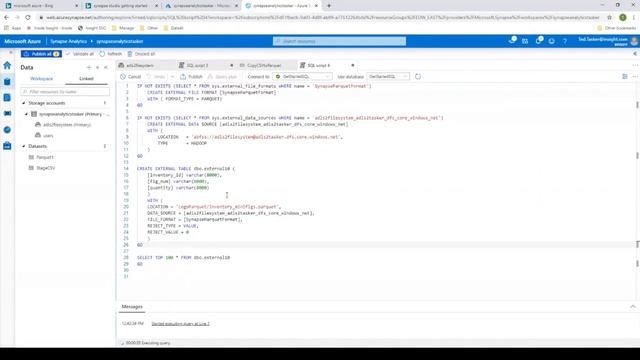Click the Publish all button

click(41, 54)
